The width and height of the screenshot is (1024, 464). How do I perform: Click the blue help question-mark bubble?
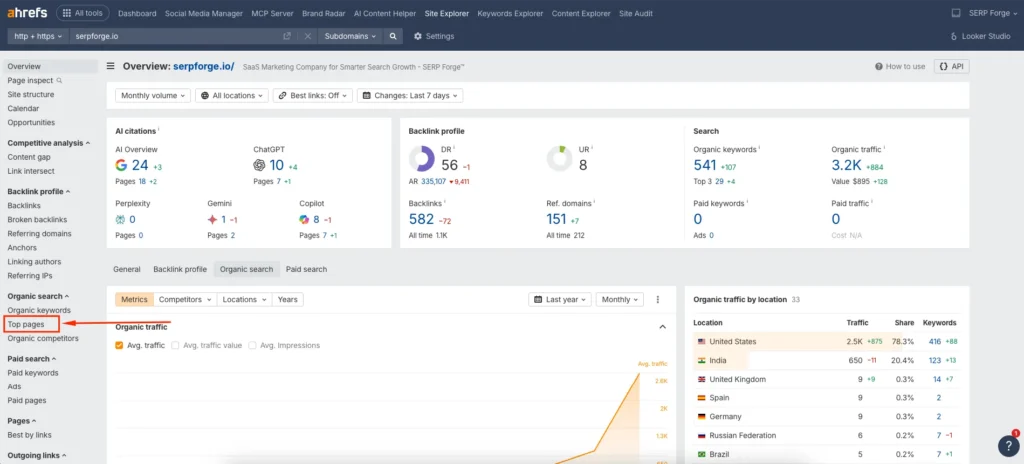point(1008,446)
